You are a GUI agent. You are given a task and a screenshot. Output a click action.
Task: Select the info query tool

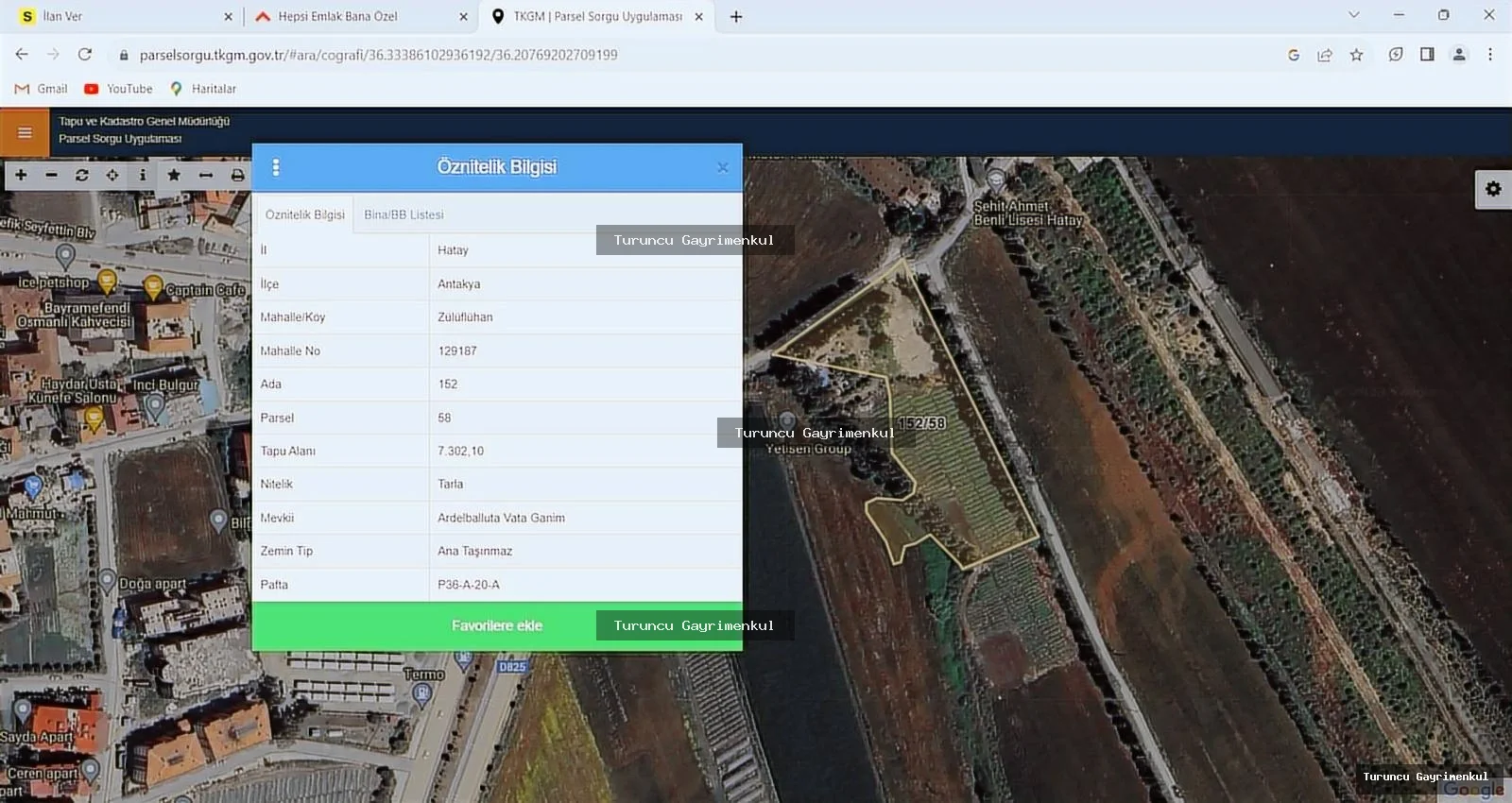143,175
